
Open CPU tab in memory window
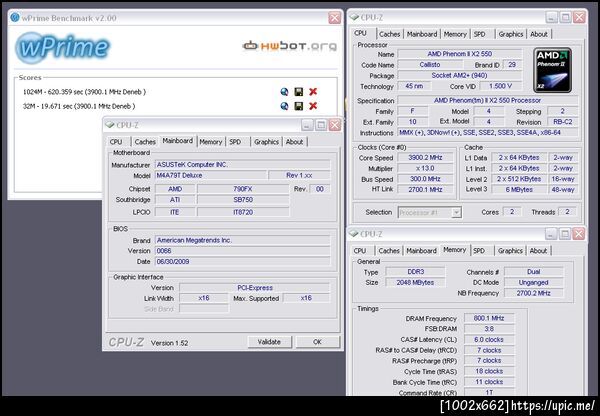[x=360, y=251]
